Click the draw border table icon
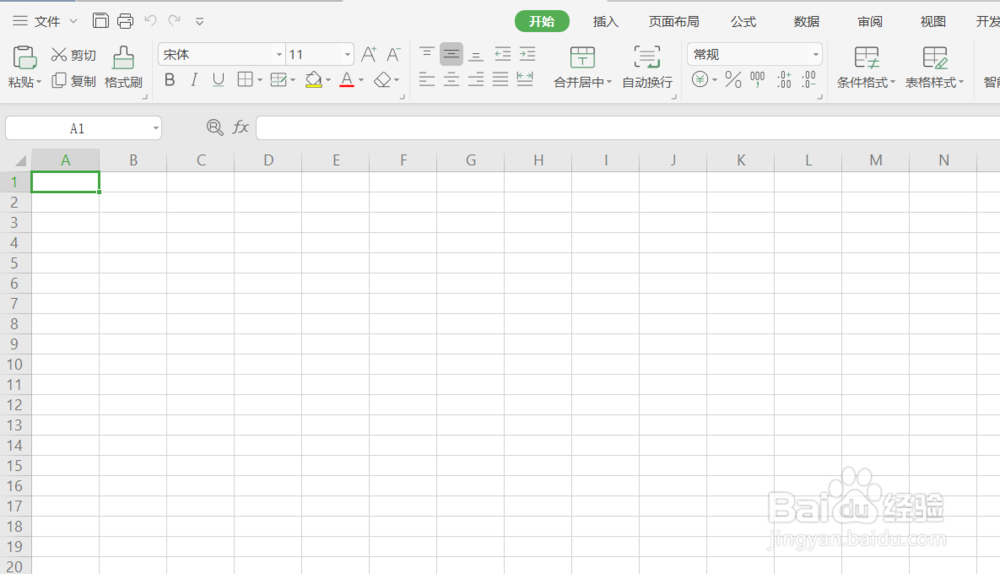The height and width of the screenshot is (574, 1000). point(278,79)
